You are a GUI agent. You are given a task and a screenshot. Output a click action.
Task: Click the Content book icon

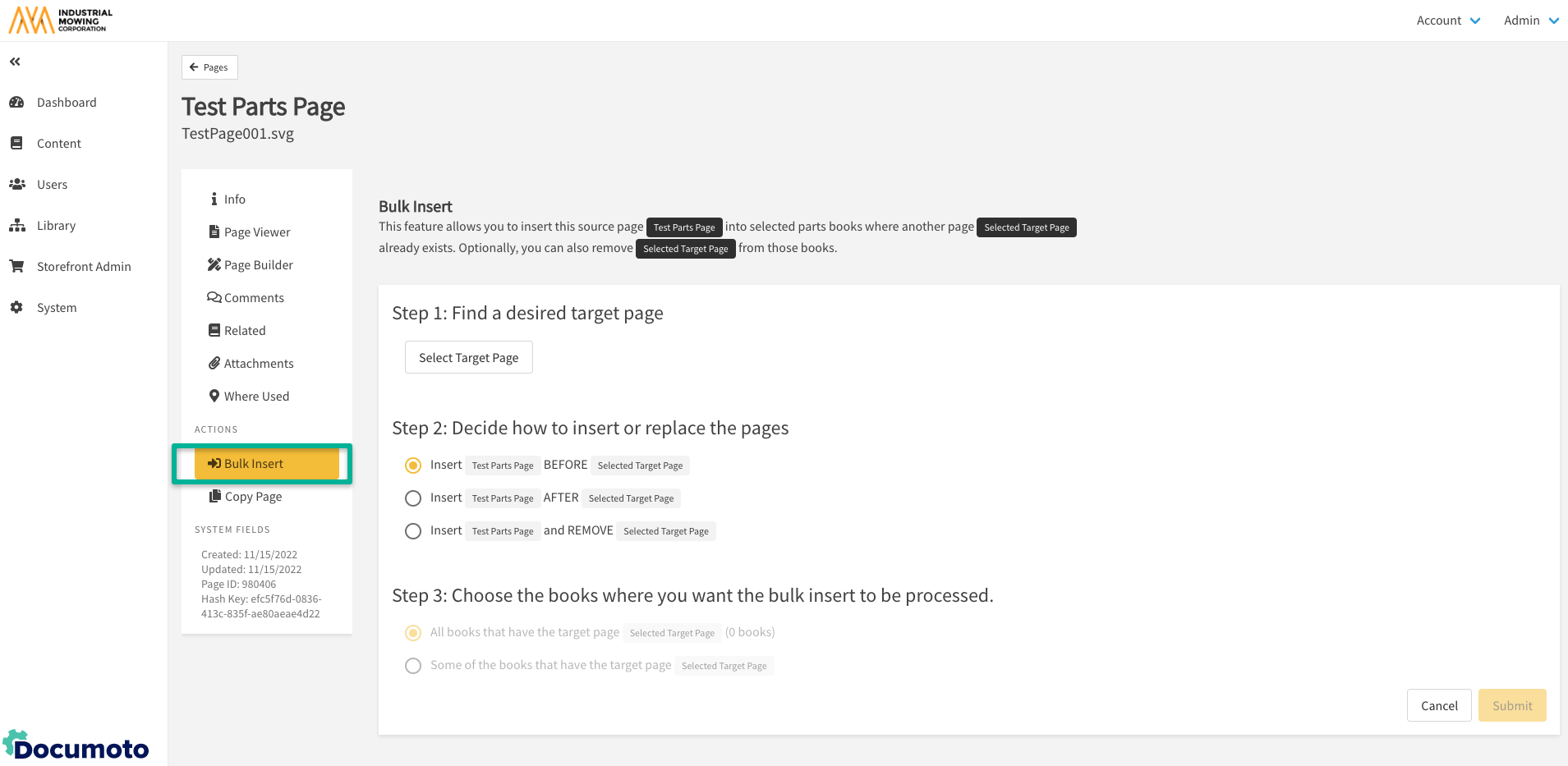[16, 144]
